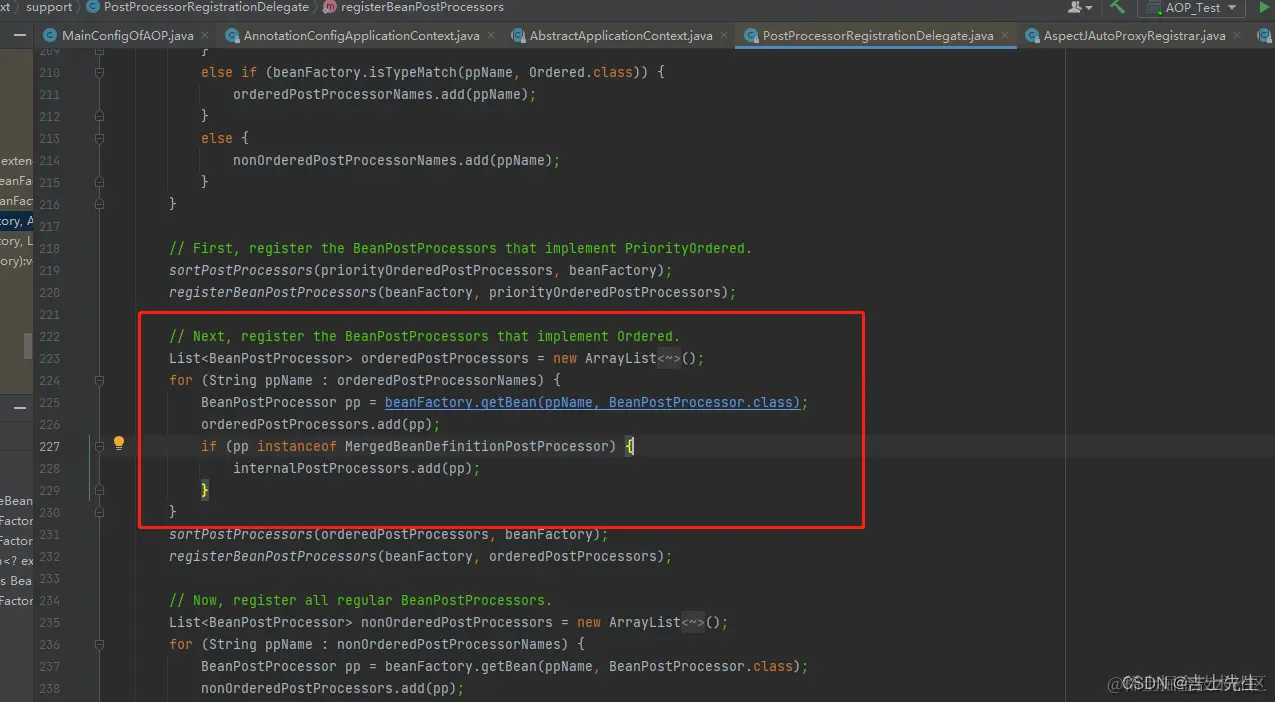1275x702 pixels.
Task: Click the class icon beside the PostProcessorRegistrationDelegate breadcrumb
Action: click(93, 7)
